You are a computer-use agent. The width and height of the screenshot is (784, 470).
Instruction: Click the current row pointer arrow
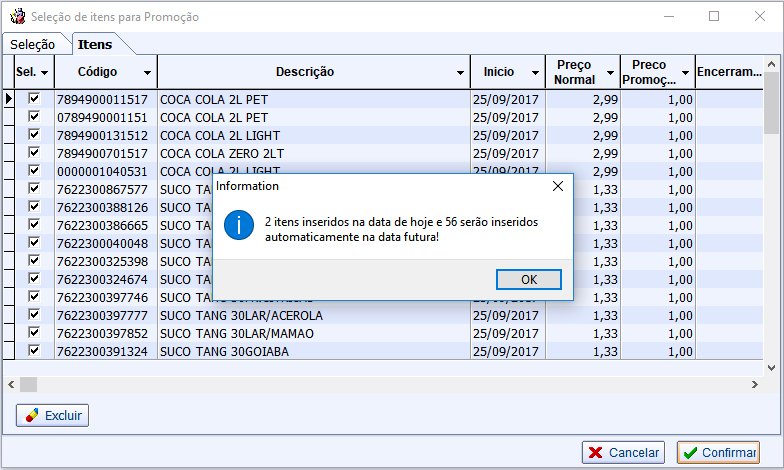coord(8,99)
